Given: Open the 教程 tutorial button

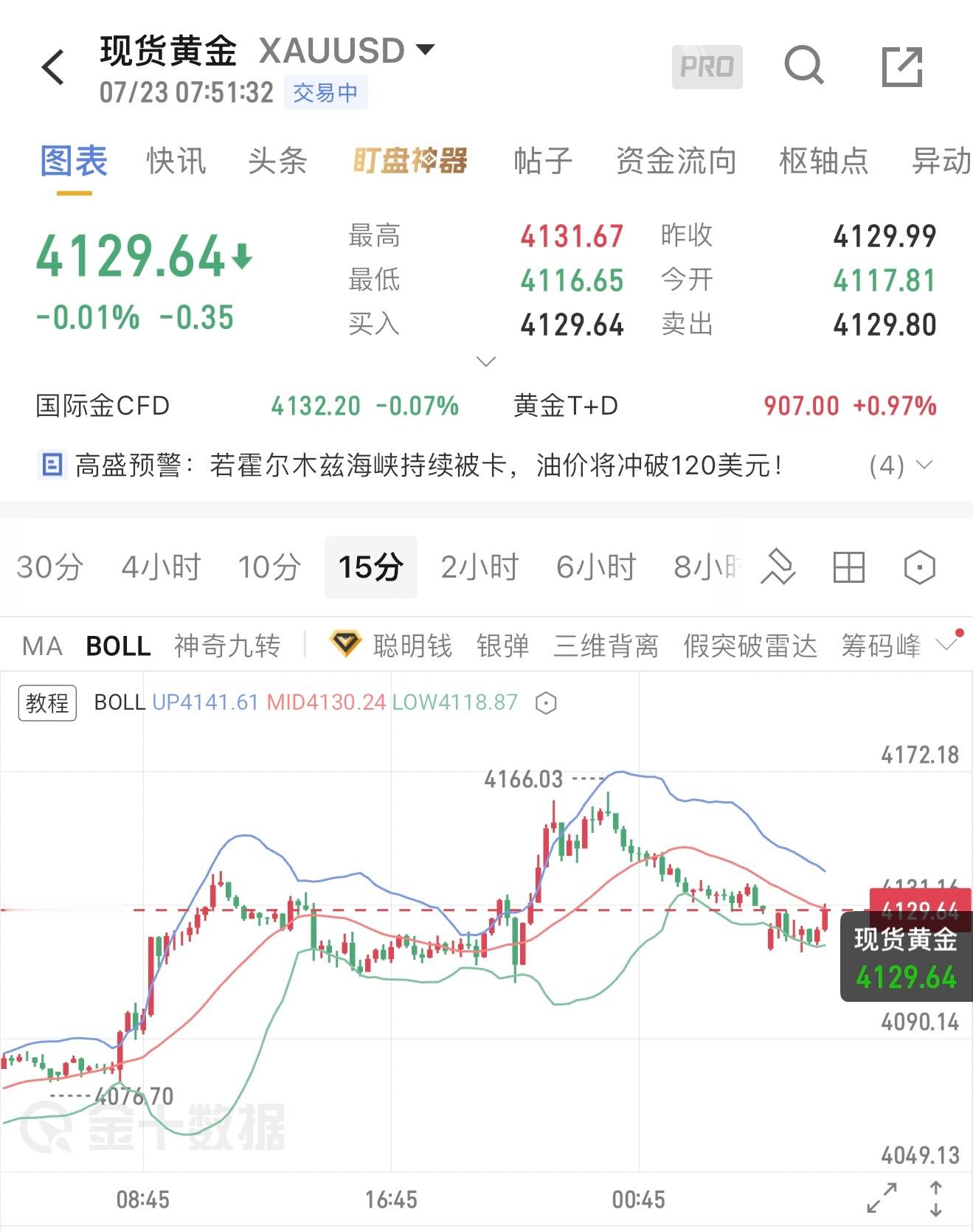Looking at the screenshot, I should (x=47, y=702).
